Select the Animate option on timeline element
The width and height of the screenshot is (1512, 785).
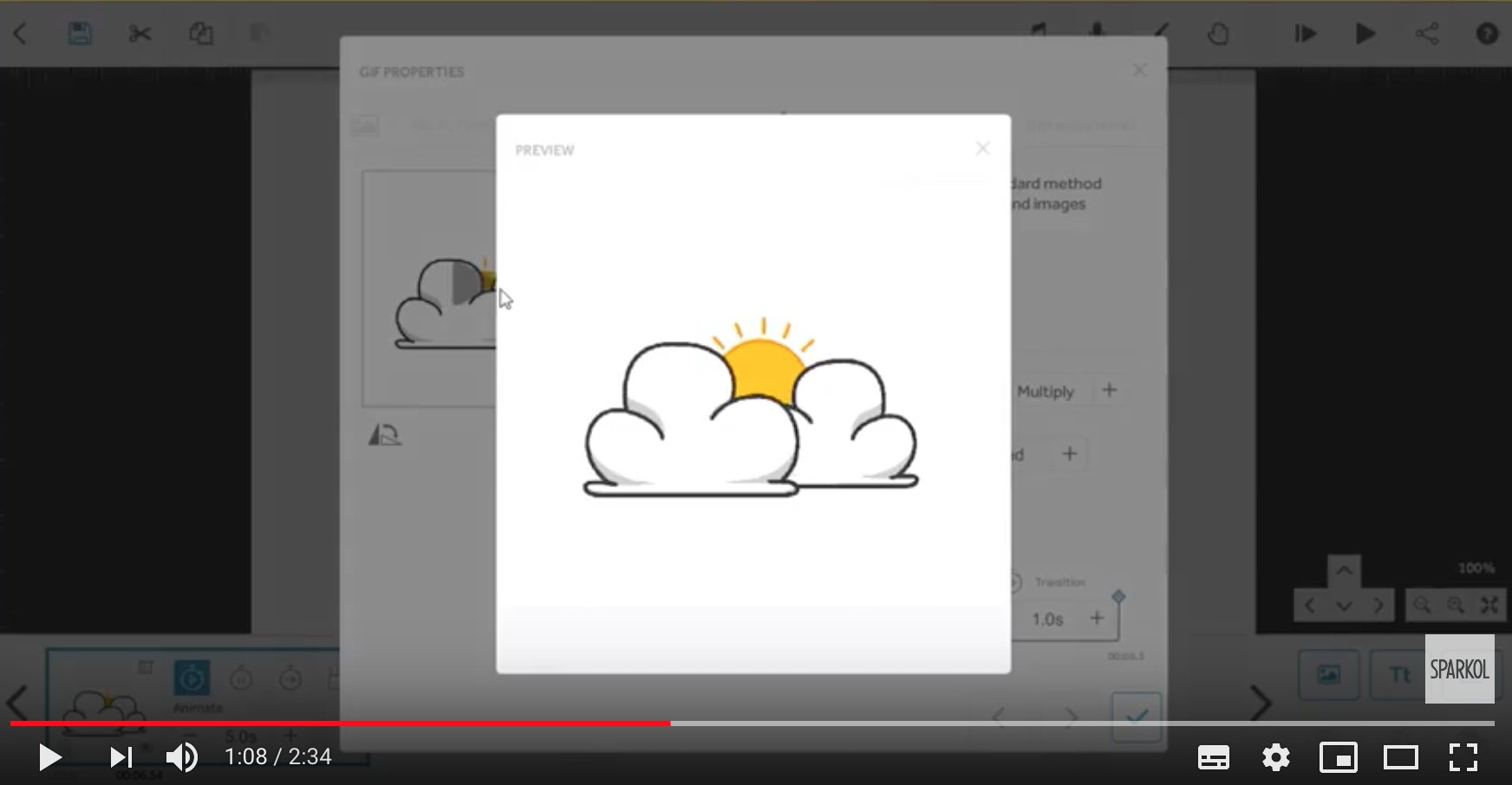(x=192, y=678)
